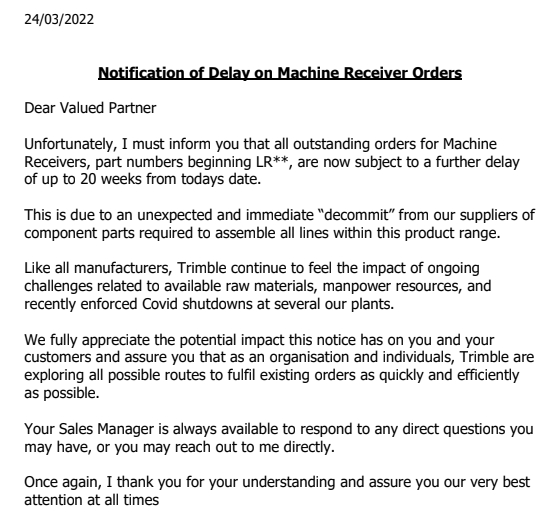Viewport: 550px width, 518px height.
Task: Click the phrase 'reach out to me directly'
Action: pyautogui.click(x=253, y=448)
